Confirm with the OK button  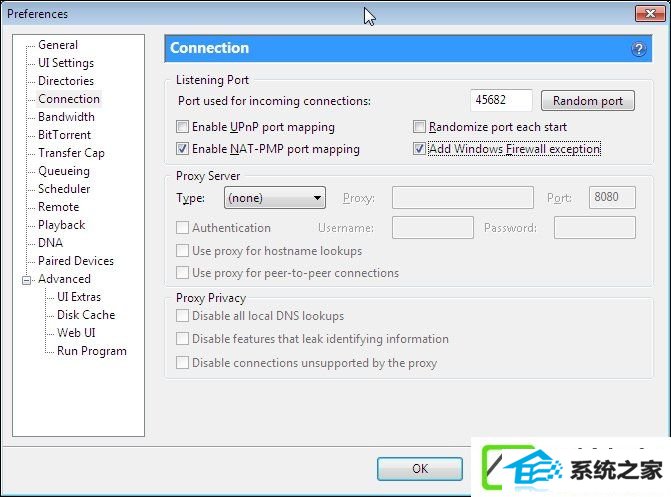(x=420, y=469)
